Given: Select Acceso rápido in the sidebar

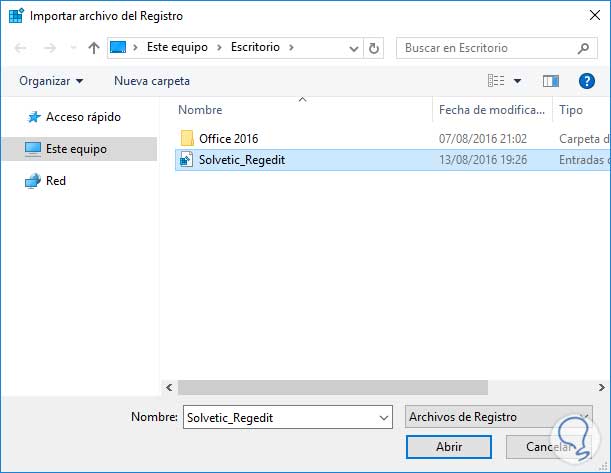Looking at the screenshot, I should 83,117.
